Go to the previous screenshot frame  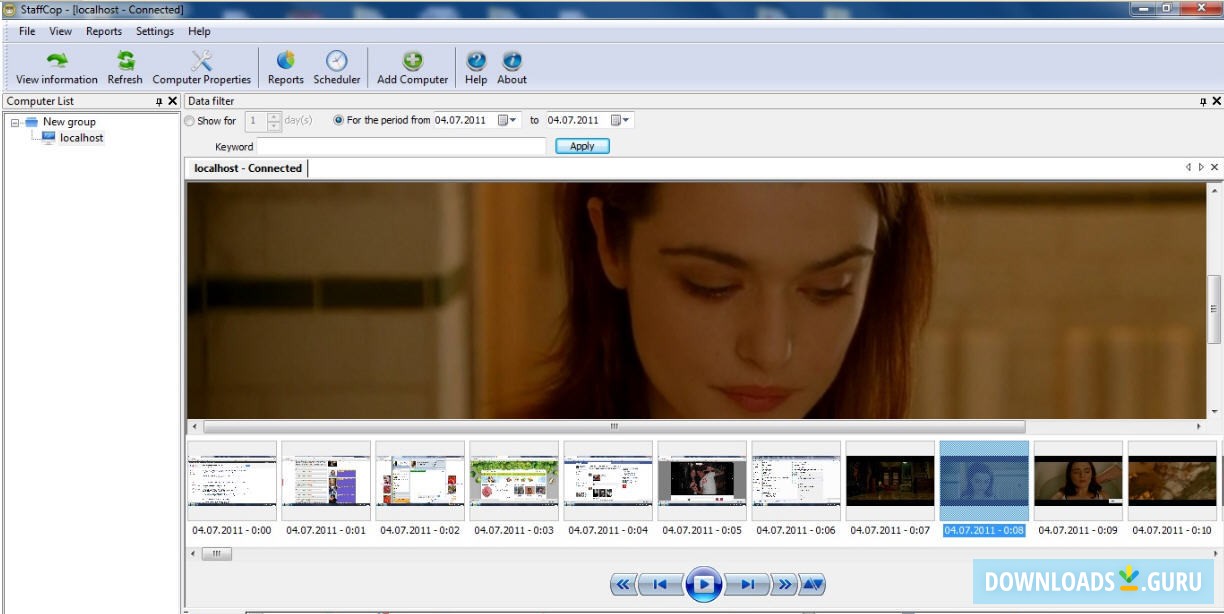tap(660, 584)
